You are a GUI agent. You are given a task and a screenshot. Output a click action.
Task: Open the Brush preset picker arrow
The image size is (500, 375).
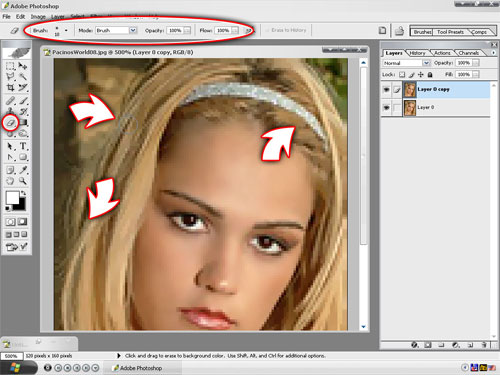click(x=66, y=30)
